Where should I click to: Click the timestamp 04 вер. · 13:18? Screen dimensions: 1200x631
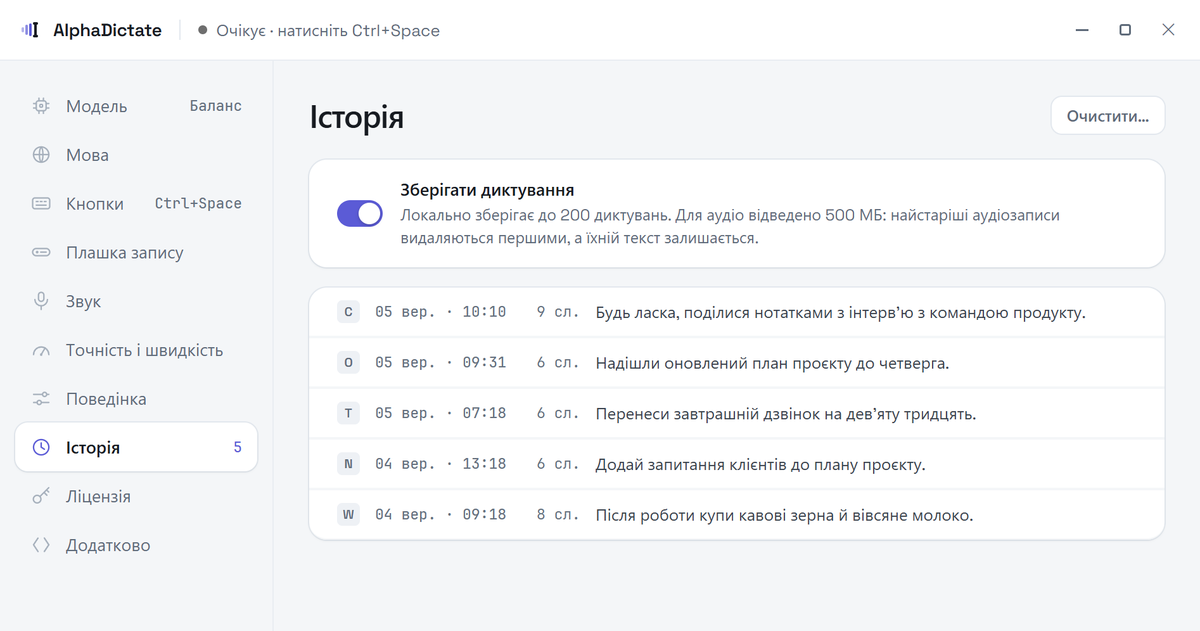coord(441,464)
